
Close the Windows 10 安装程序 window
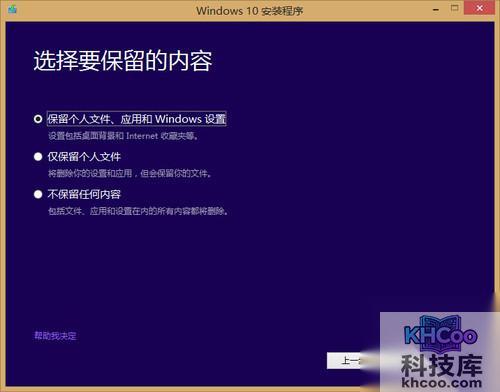click(x=479, y=8)
